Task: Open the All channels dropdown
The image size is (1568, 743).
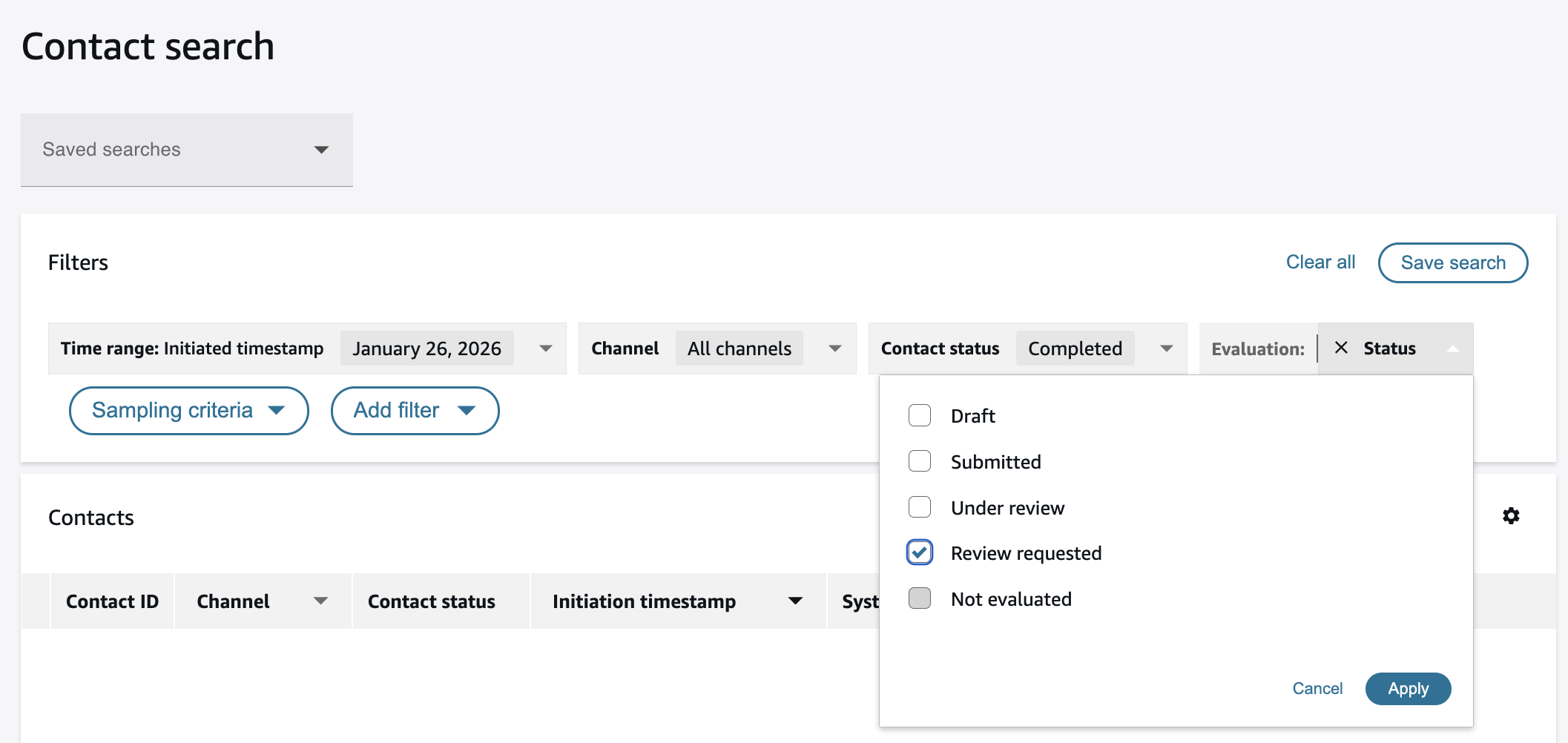Action: point(834,348)
